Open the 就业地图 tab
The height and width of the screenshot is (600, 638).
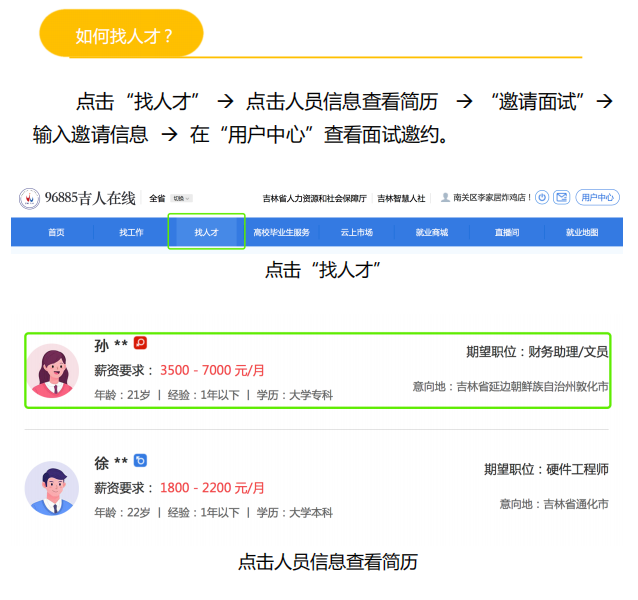pyautogui.click(x=582, y=232)
